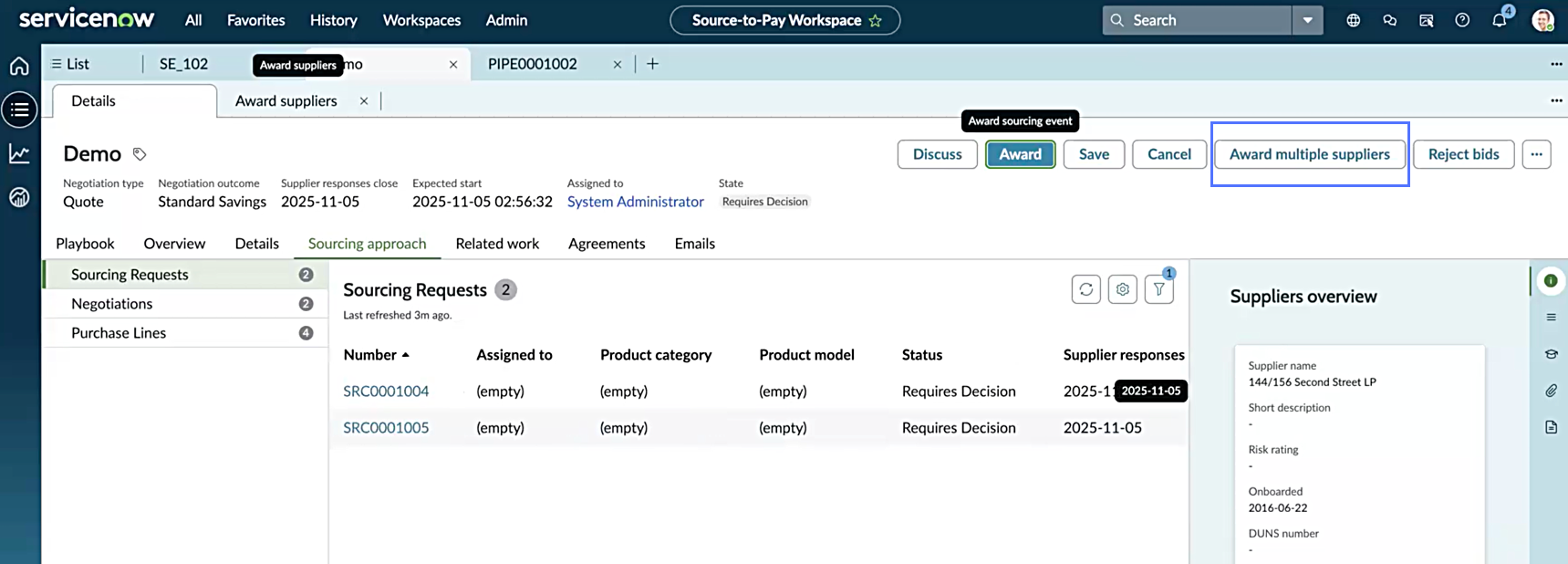Open the list view icon in left sidebar
This screenshot has height=564, width=1568.
click(x=19, y=110)
